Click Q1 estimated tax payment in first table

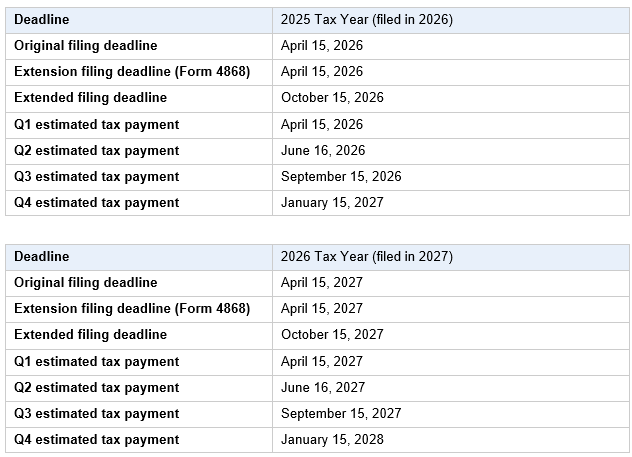97,125
